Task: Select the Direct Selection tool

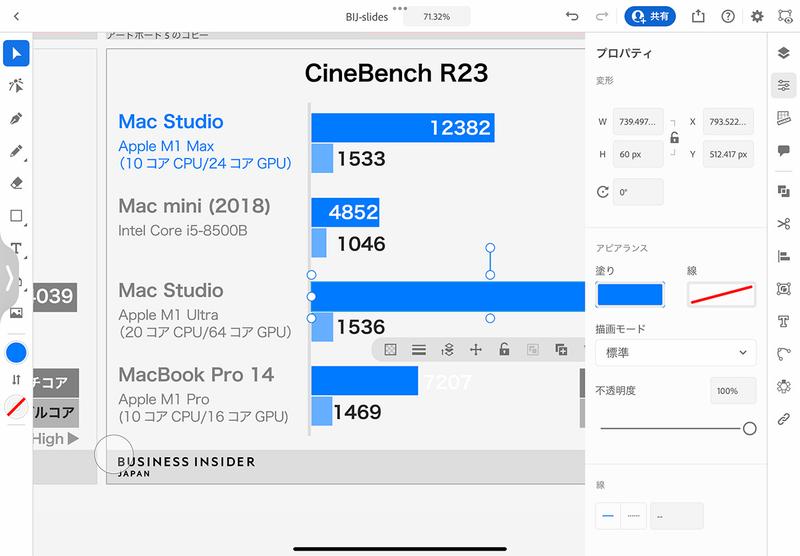Action: [16, 85]
